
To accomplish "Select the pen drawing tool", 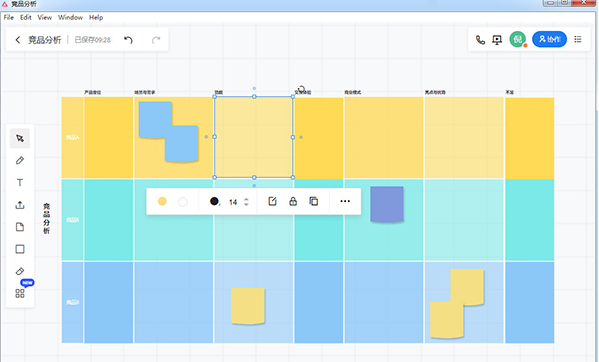I will coord(20,160).
